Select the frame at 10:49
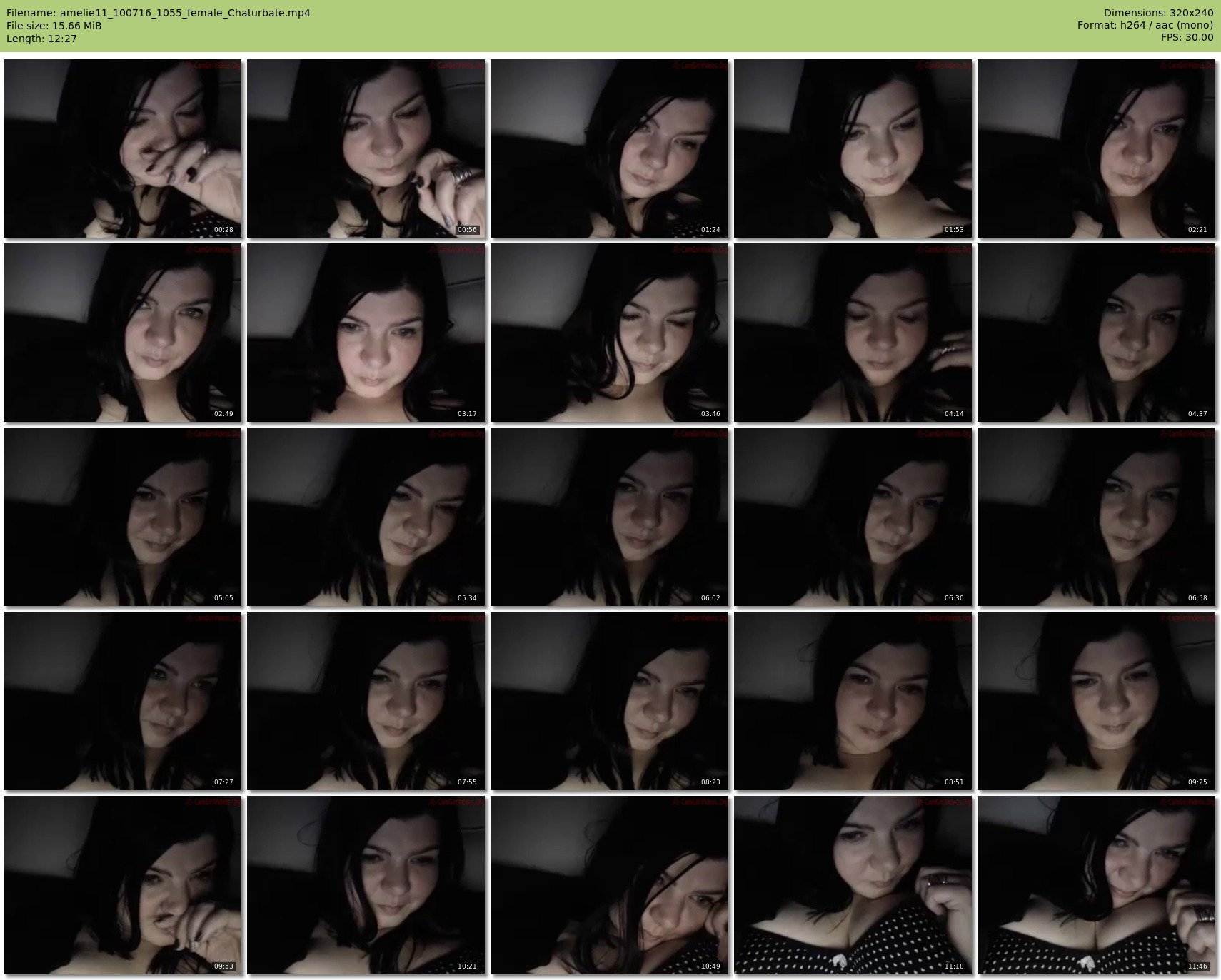Viewport: 1221px width, 980px height. 610,885
